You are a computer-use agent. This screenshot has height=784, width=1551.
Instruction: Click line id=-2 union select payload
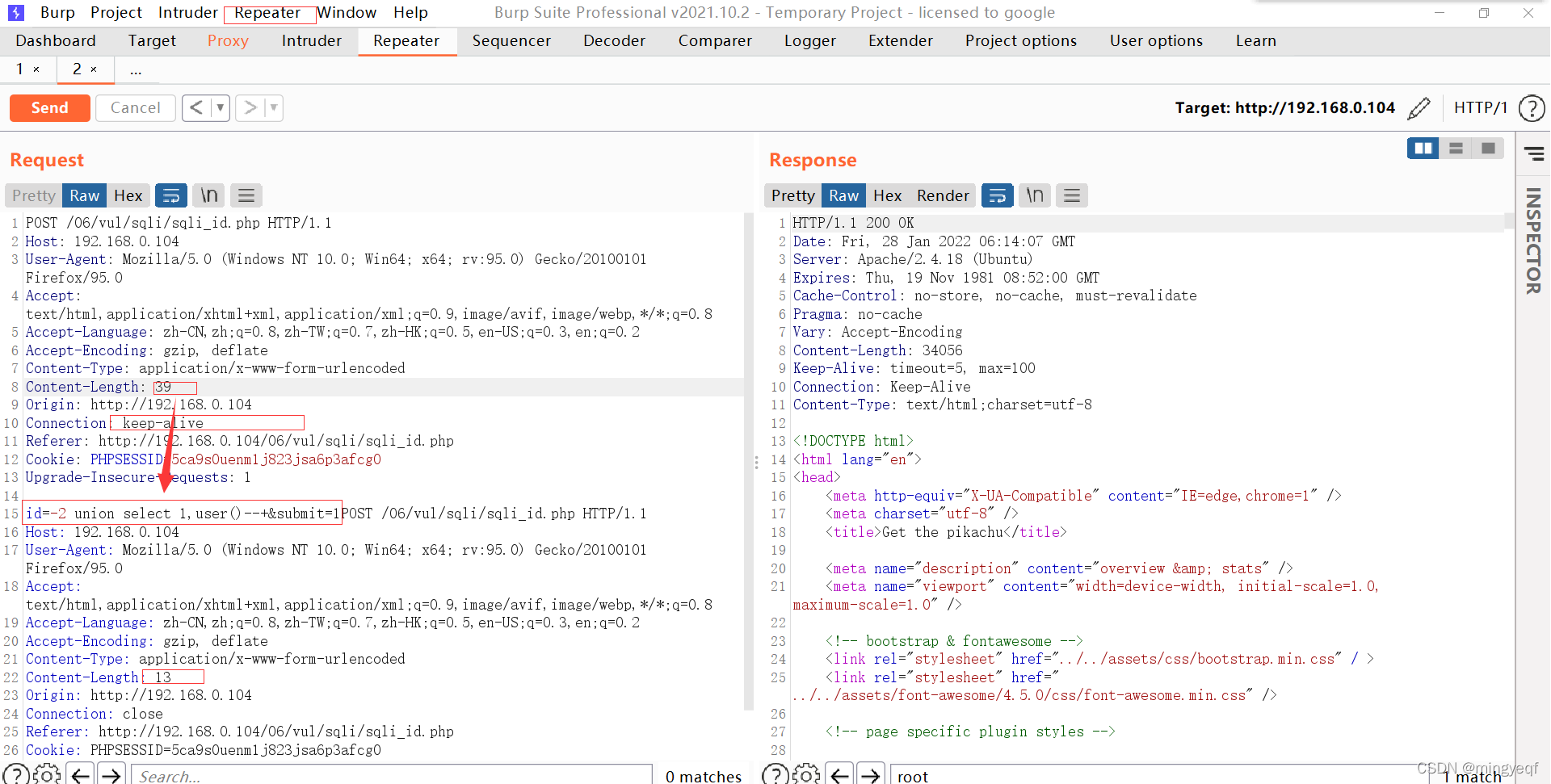pos(183,514)
